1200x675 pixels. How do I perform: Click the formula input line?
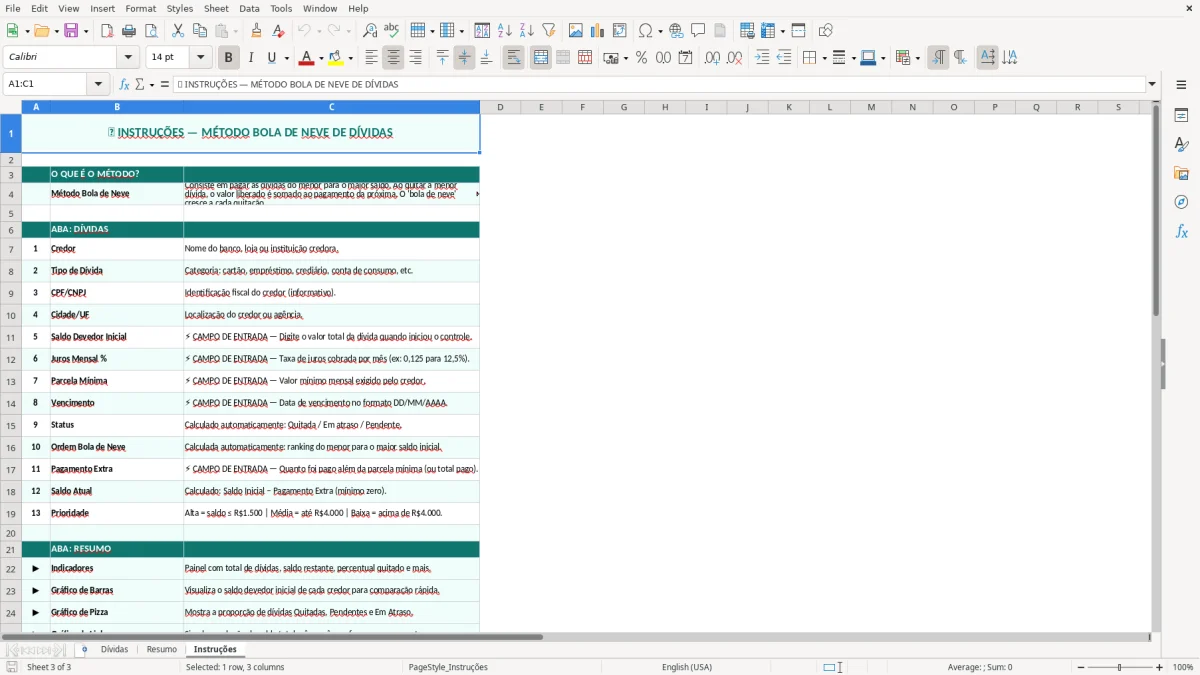pyautogui.click(x=658, y=84)
